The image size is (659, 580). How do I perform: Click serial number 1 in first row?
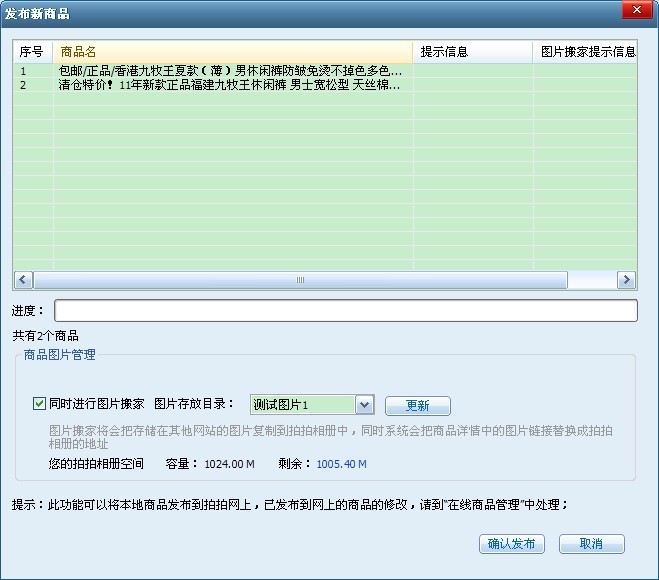point(24,71)
